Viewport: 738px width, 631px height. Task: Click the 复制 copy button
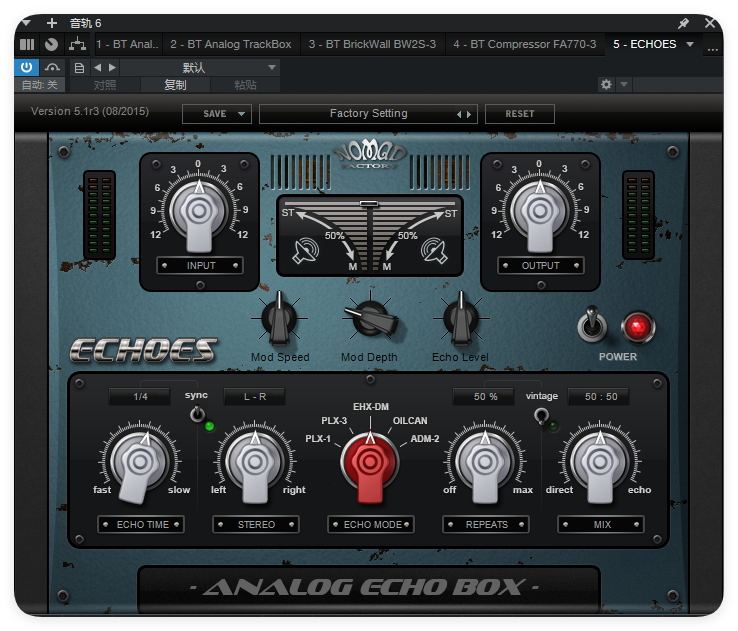point(175,85)
